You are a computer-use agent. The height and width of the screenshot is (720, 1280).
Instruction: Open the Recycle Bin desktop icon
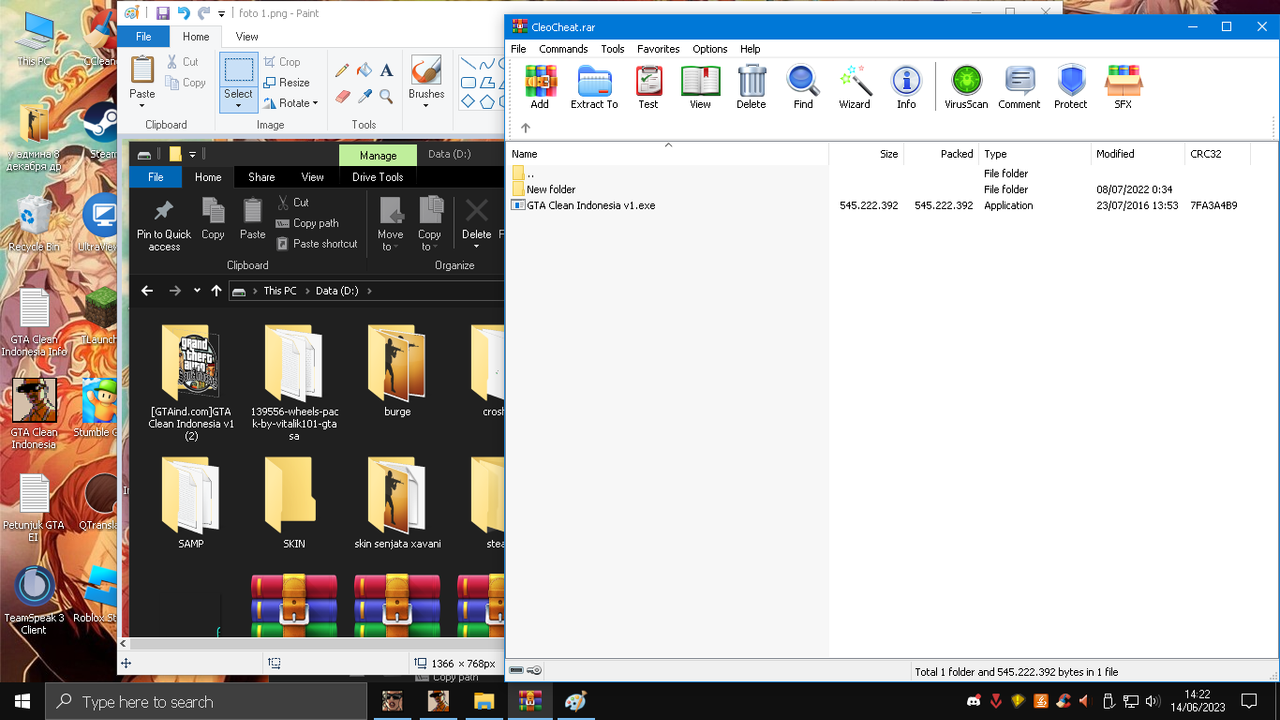point(34,223)
